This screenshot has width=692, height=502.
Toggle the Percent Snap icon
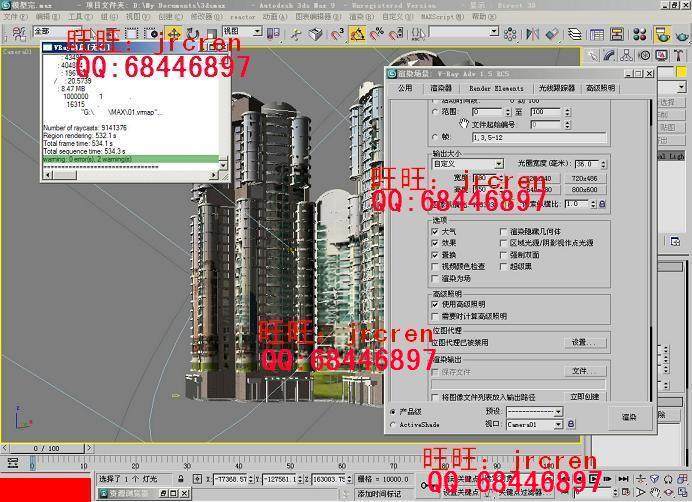tap(377, 34)
